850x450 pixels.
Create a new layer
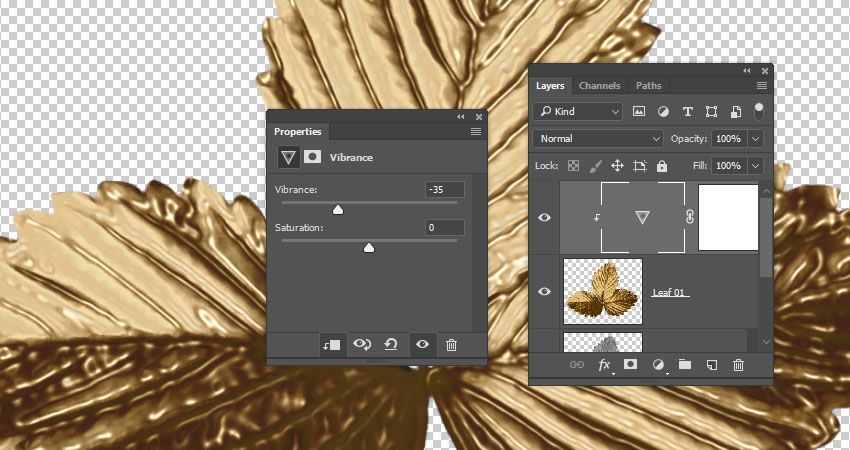(712, 365)
